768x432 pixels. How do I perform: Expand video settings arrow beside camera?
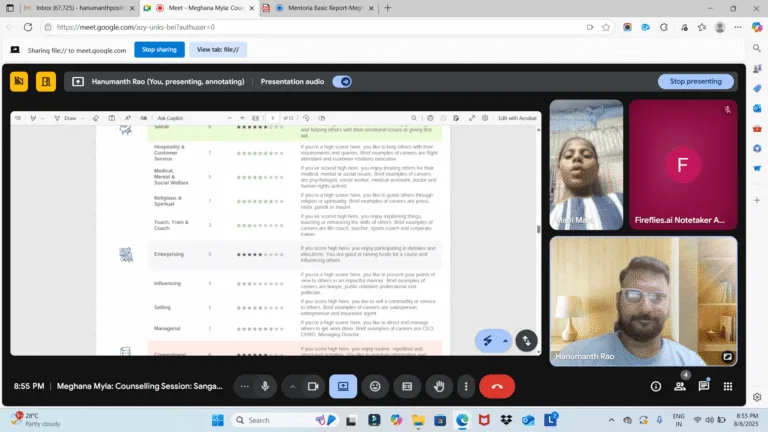[292, 386]
